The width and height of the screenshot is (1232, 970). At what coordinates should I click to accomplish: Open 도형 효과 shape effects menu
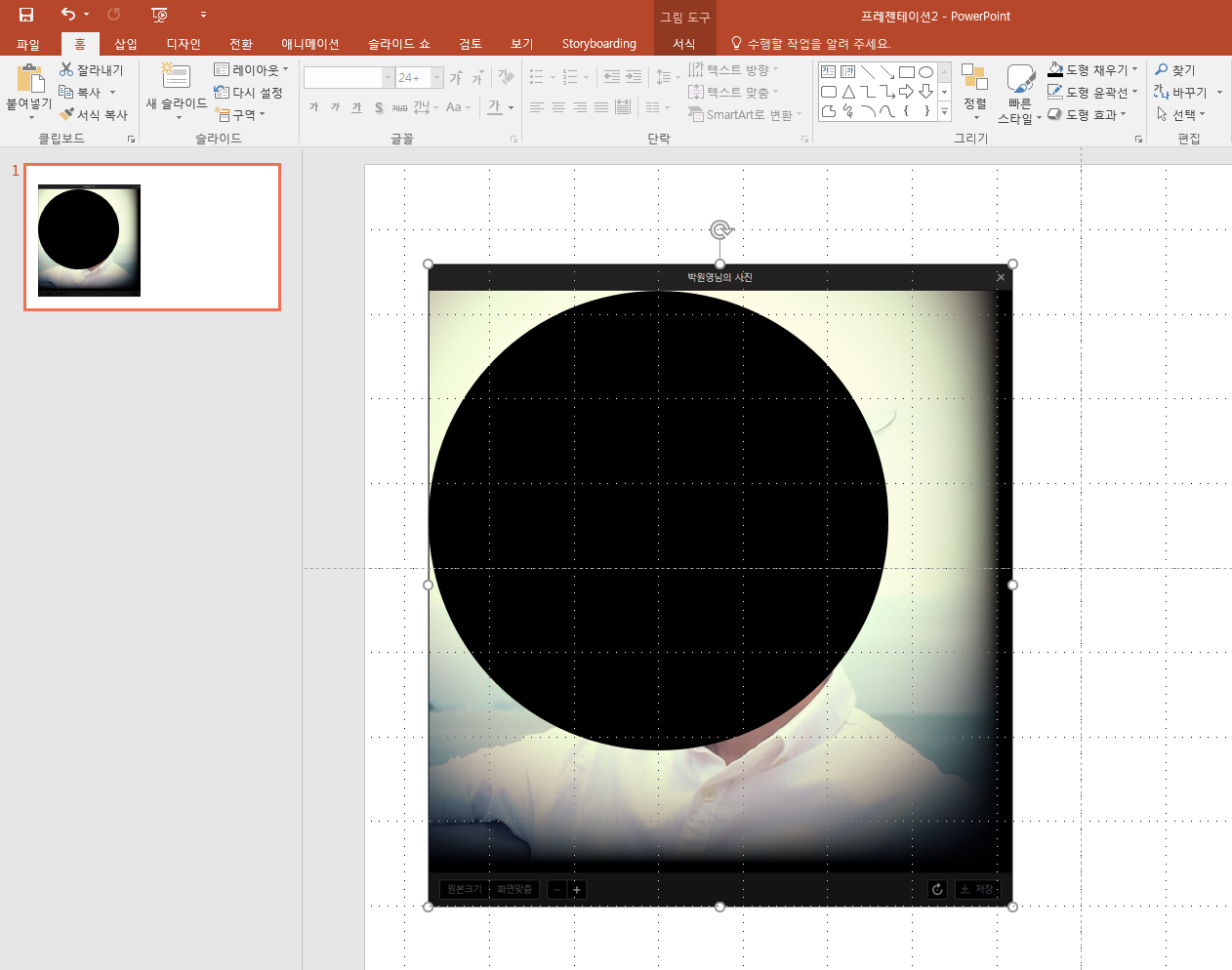(1087, 114)
